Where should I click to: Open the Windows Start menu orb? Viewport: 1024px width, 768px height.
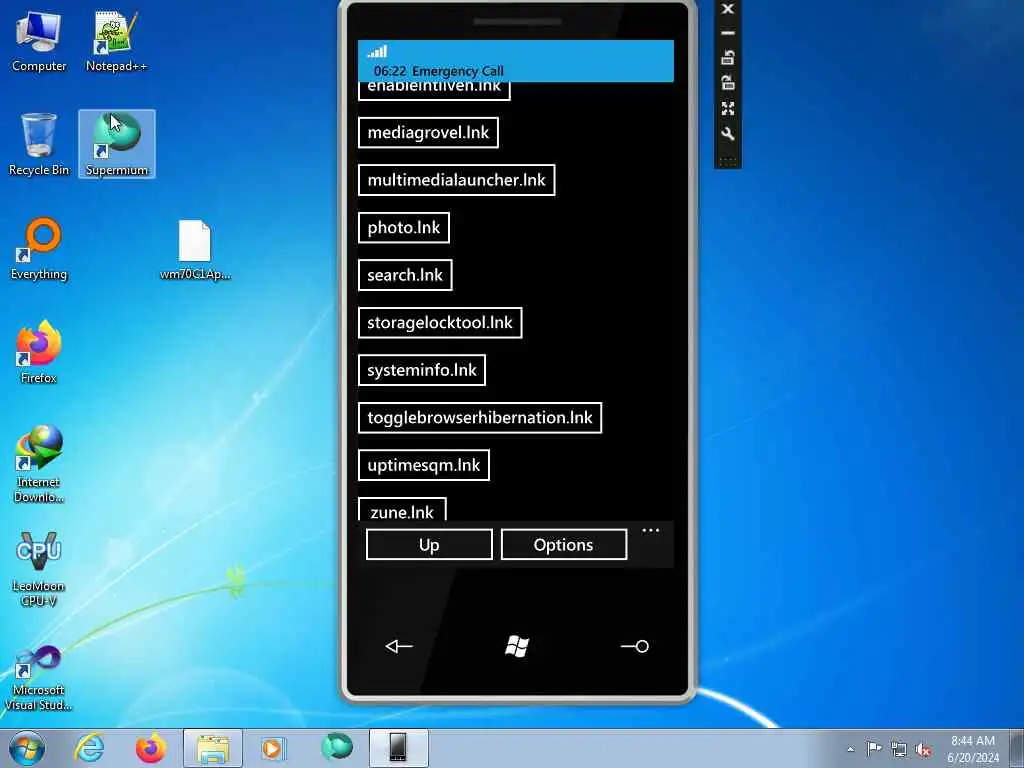(27, 748)
